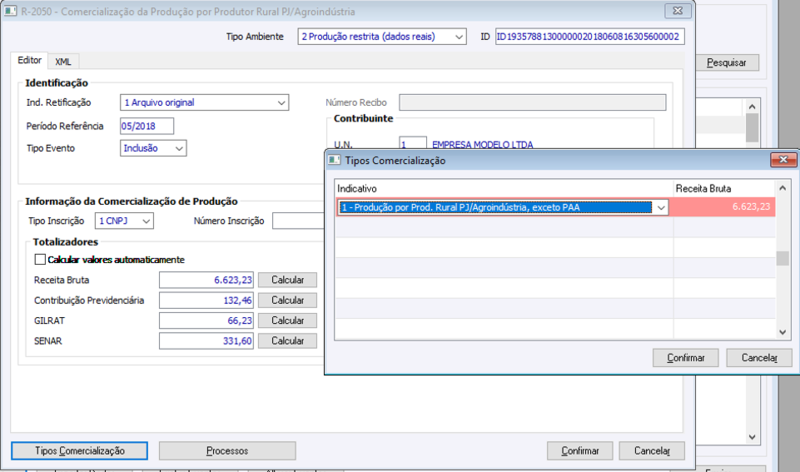
Task: Cancel the Tipos Comercialização dialog
Action: [759, 358]
